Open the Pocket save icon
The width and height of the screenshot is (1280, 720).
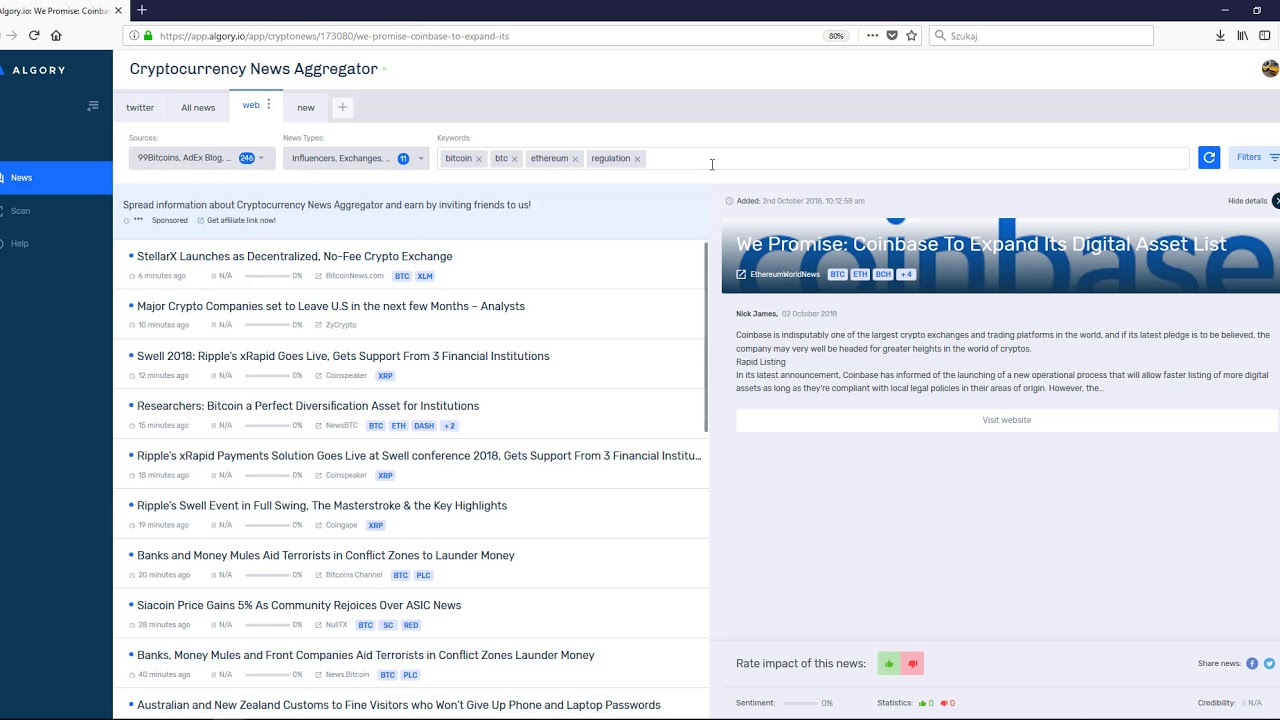coord(892,35)
